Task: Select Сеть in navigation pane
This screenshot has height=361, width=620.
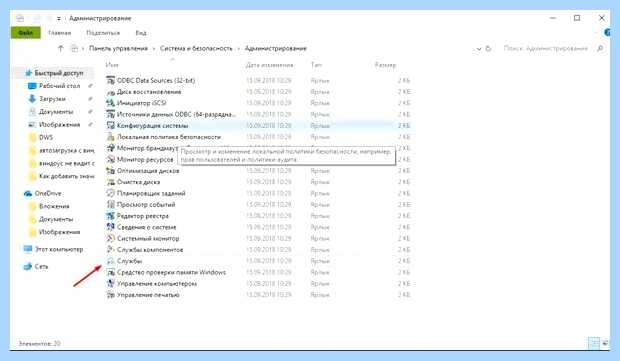Action: coord(41,266)
